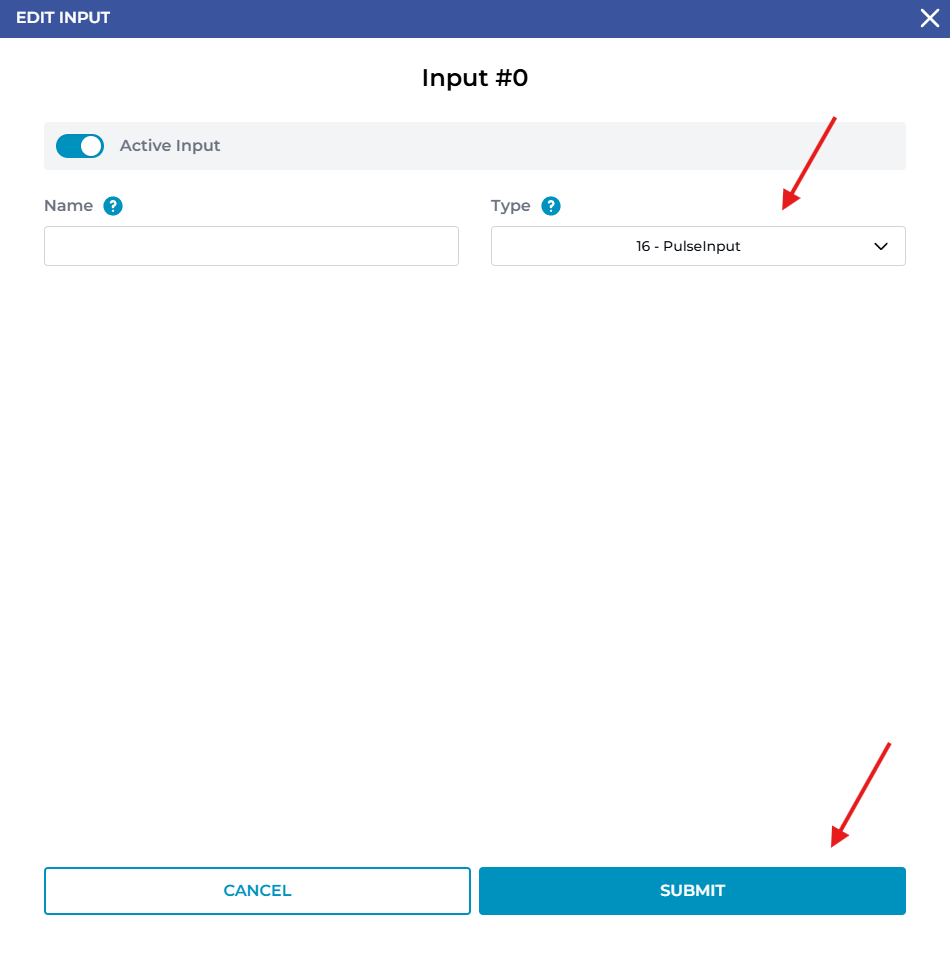Image resolution: width=950 pixels, height=953 pixels.
Task: Focus the Name text field
Action: pos(251,246)
